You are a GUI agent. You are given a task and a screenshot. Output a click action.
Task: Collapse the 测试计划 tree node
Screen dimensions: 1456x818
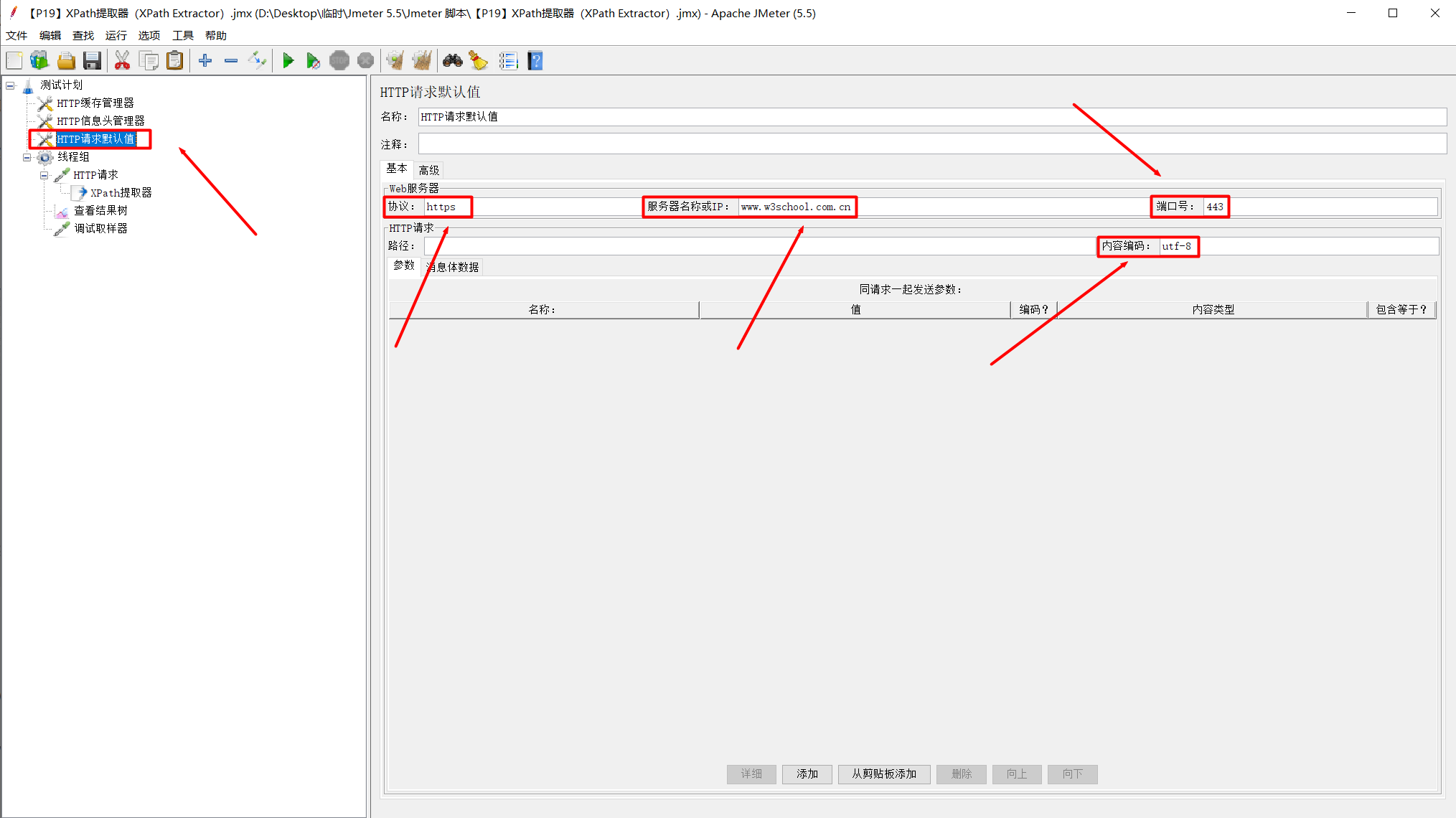point(9,85)
